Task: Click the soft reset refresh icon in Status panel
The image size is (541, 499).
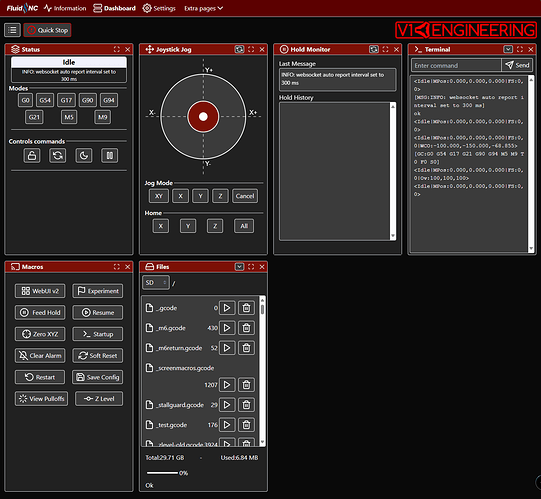Action: (x=58, y=155)
